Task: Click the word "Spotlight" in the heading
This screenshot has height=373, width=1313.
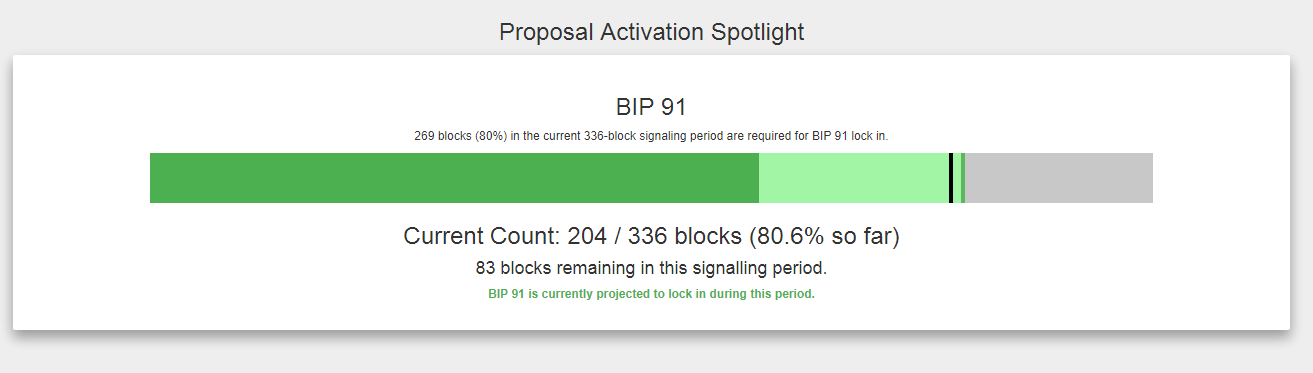Action: point(757,32)
